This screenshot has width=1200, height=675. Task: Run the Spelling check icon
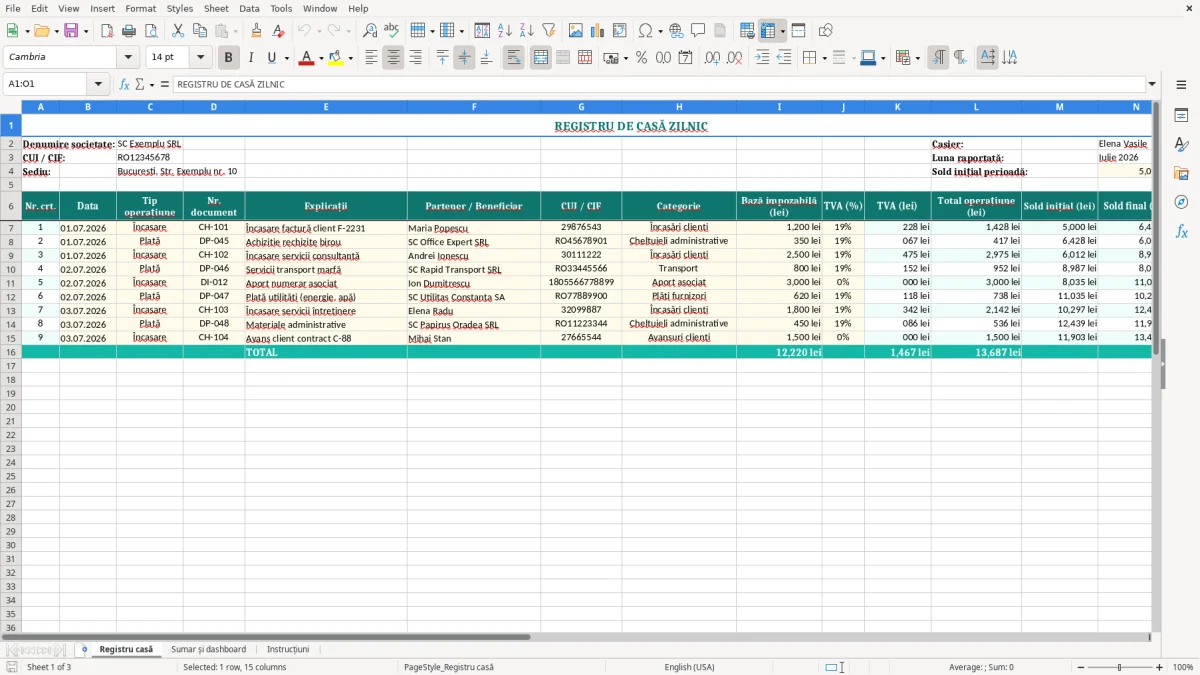[392, 31]
